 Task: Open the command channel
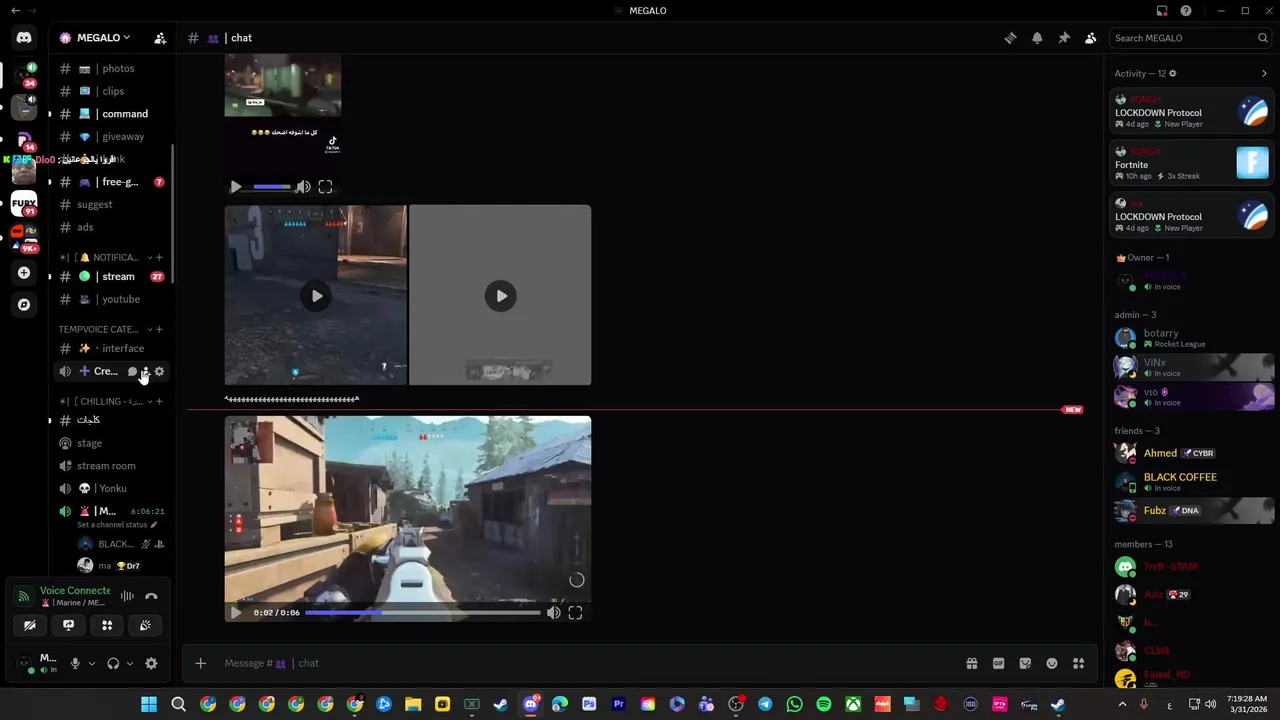point(110,114)
